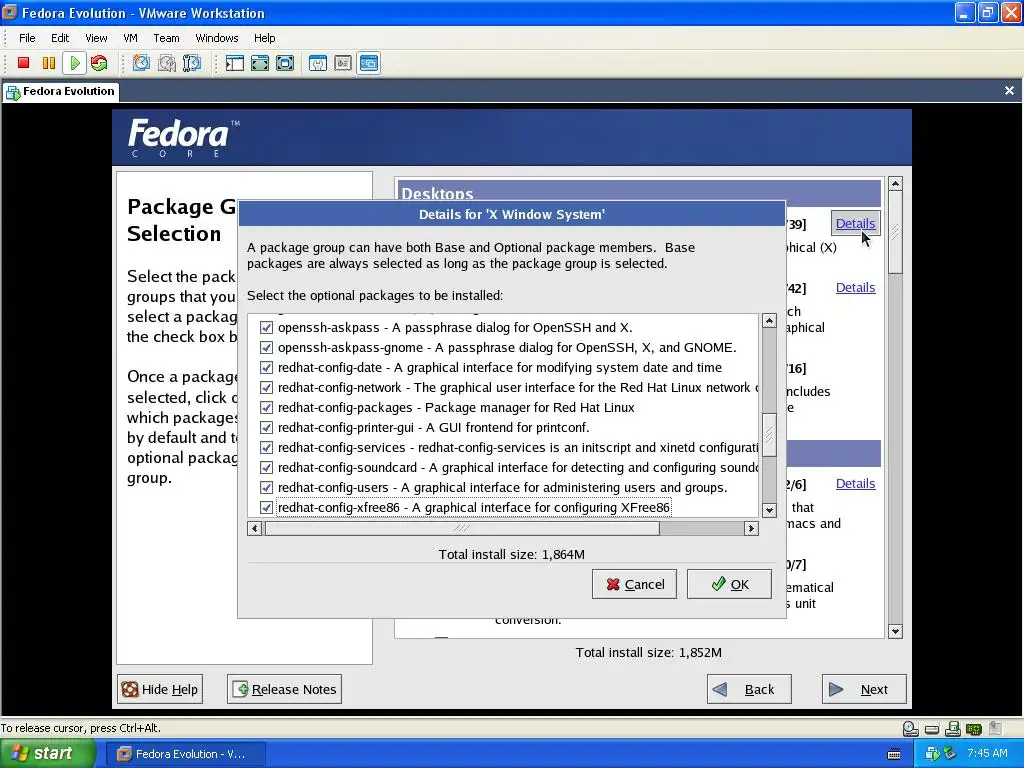Screen dimensions: 1024x768
Task: Click the package list scroll down arrow
Action: tap(769, 510)
